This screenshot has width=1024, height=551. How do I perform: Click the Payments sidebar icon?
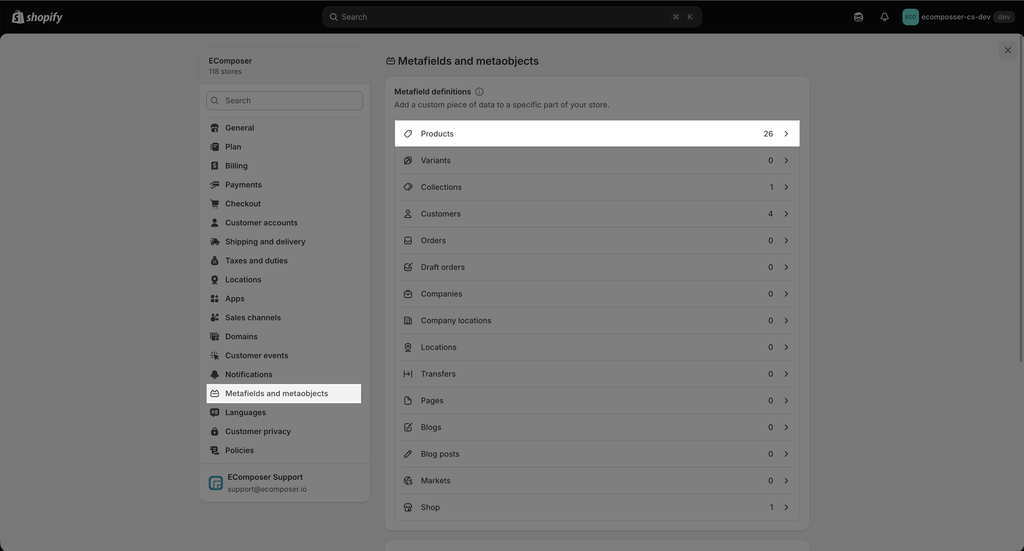pyautogui.click(x=214, y=185)
